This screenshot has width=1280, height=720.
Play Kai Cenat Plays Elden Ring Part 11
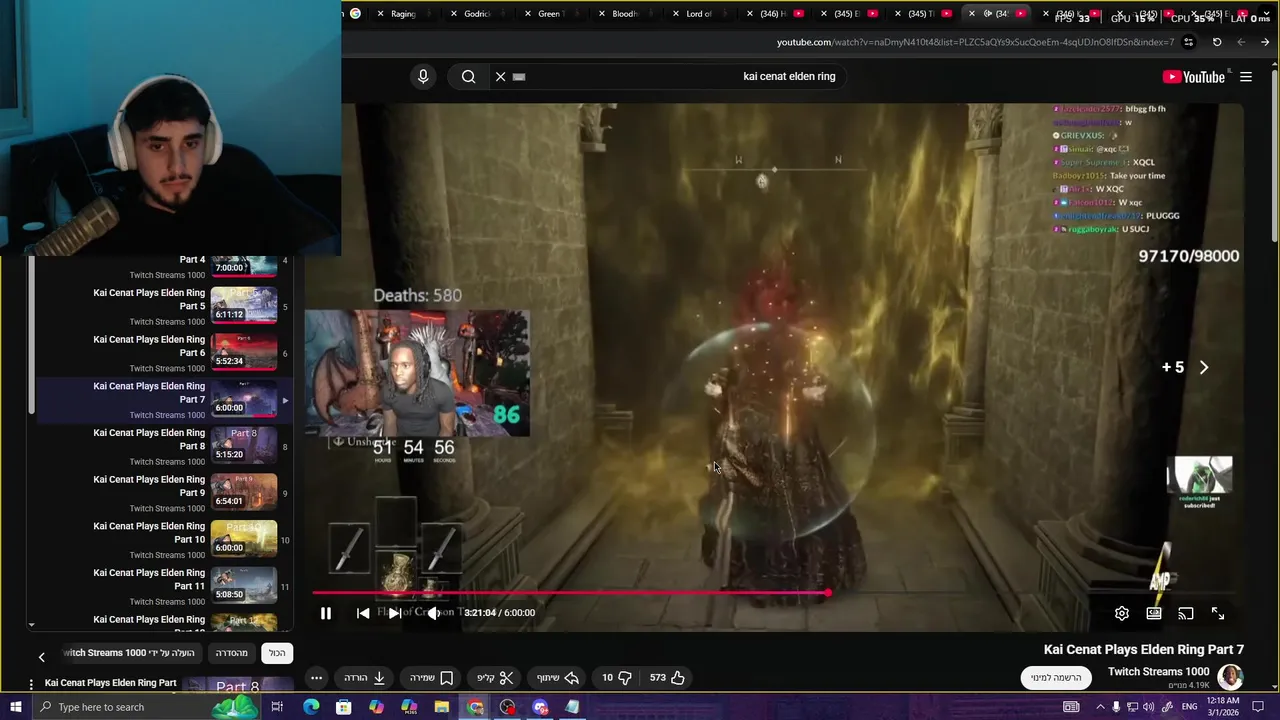(160, 586)
